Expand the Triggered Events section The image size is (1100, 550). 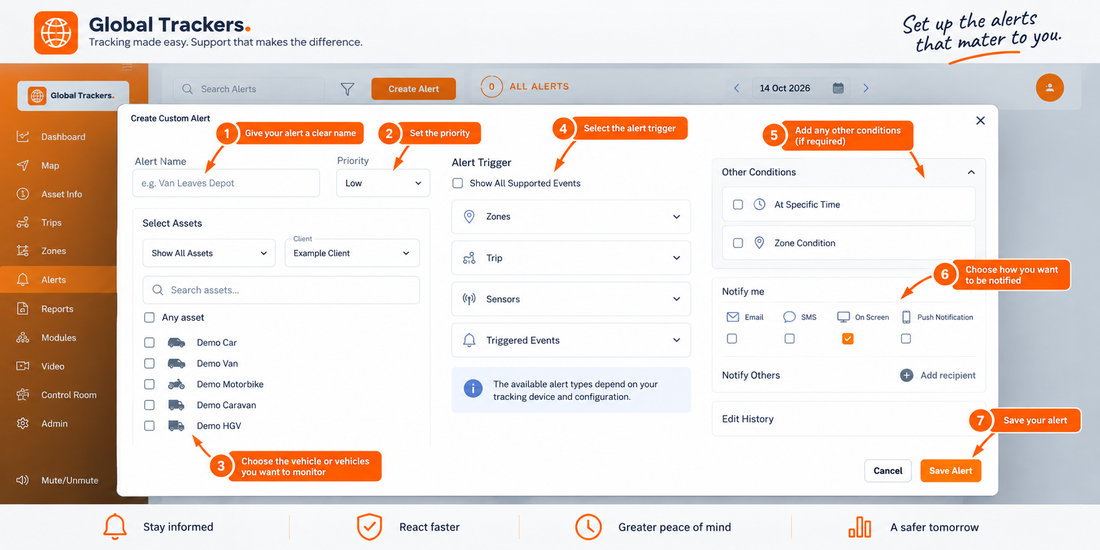click(571, 340)
